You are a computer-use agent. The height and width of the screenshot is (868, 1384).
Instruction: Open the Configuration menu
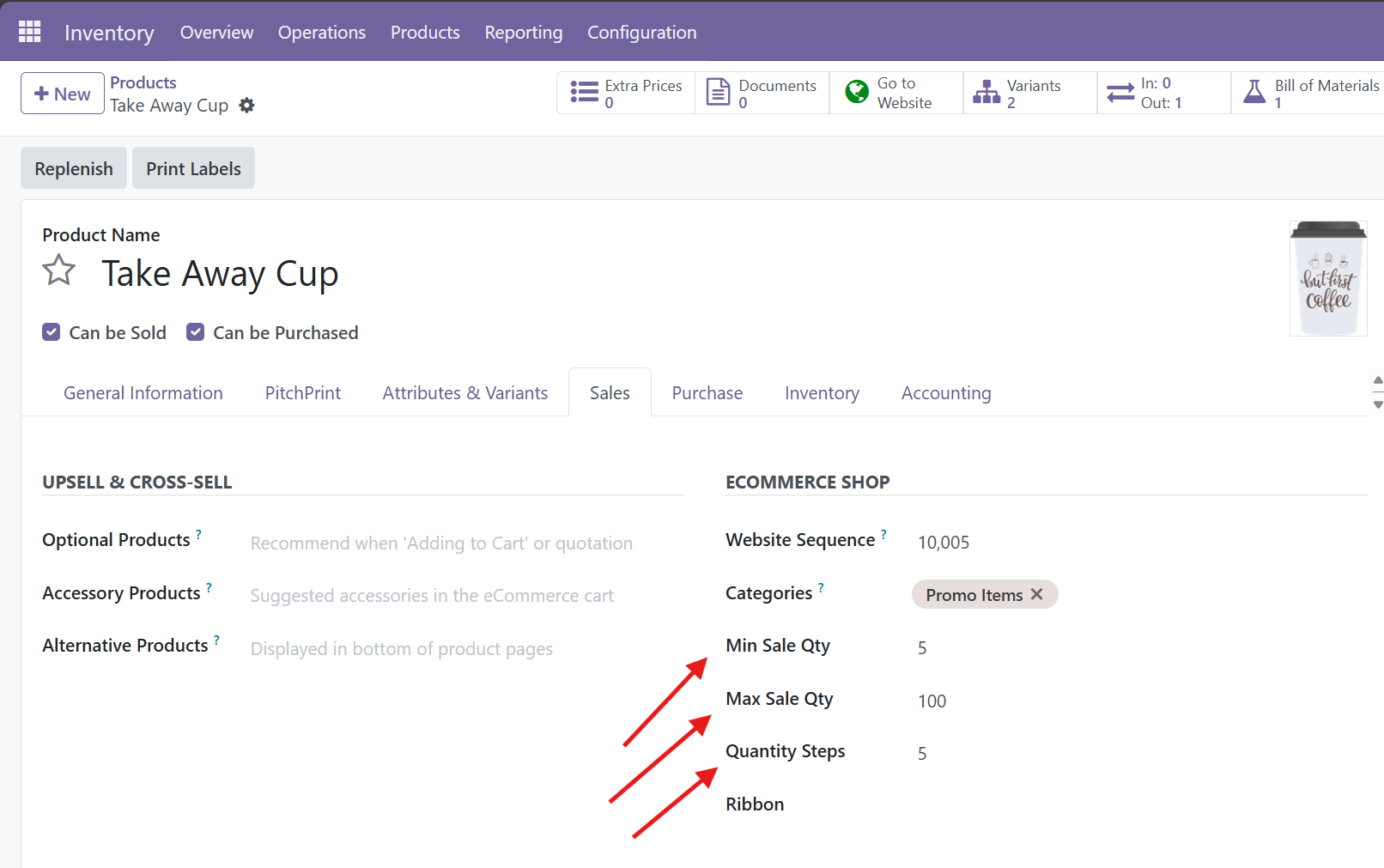pyautogui.click(x=642, y=33)
